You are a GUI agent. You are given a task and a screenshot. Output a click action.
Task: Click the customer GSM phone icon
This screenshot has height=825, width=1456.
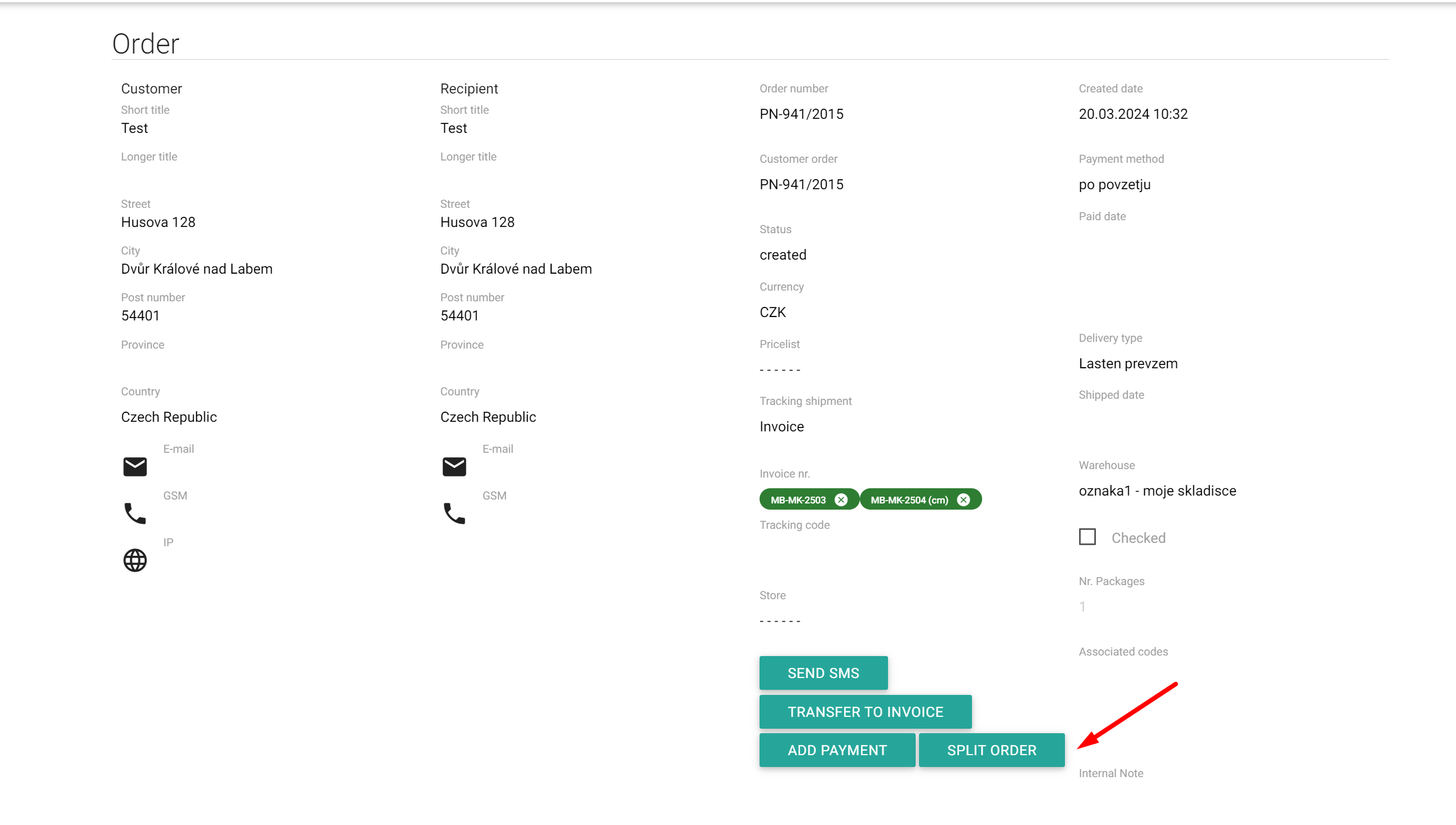coord(135,514)
